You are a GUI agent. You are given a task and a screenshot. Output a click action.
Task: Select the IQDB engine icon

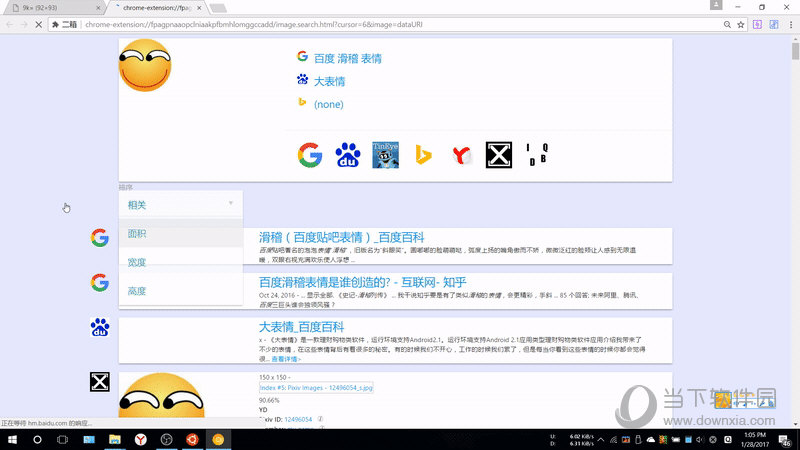pos(537,155)
